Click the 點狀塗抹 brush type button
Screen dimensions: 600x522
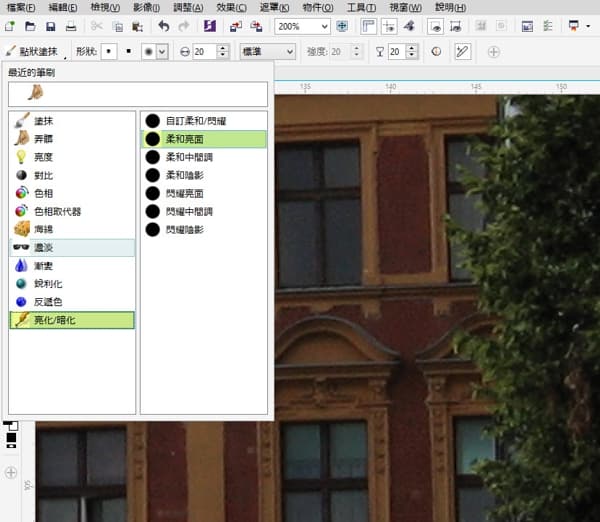42,51
